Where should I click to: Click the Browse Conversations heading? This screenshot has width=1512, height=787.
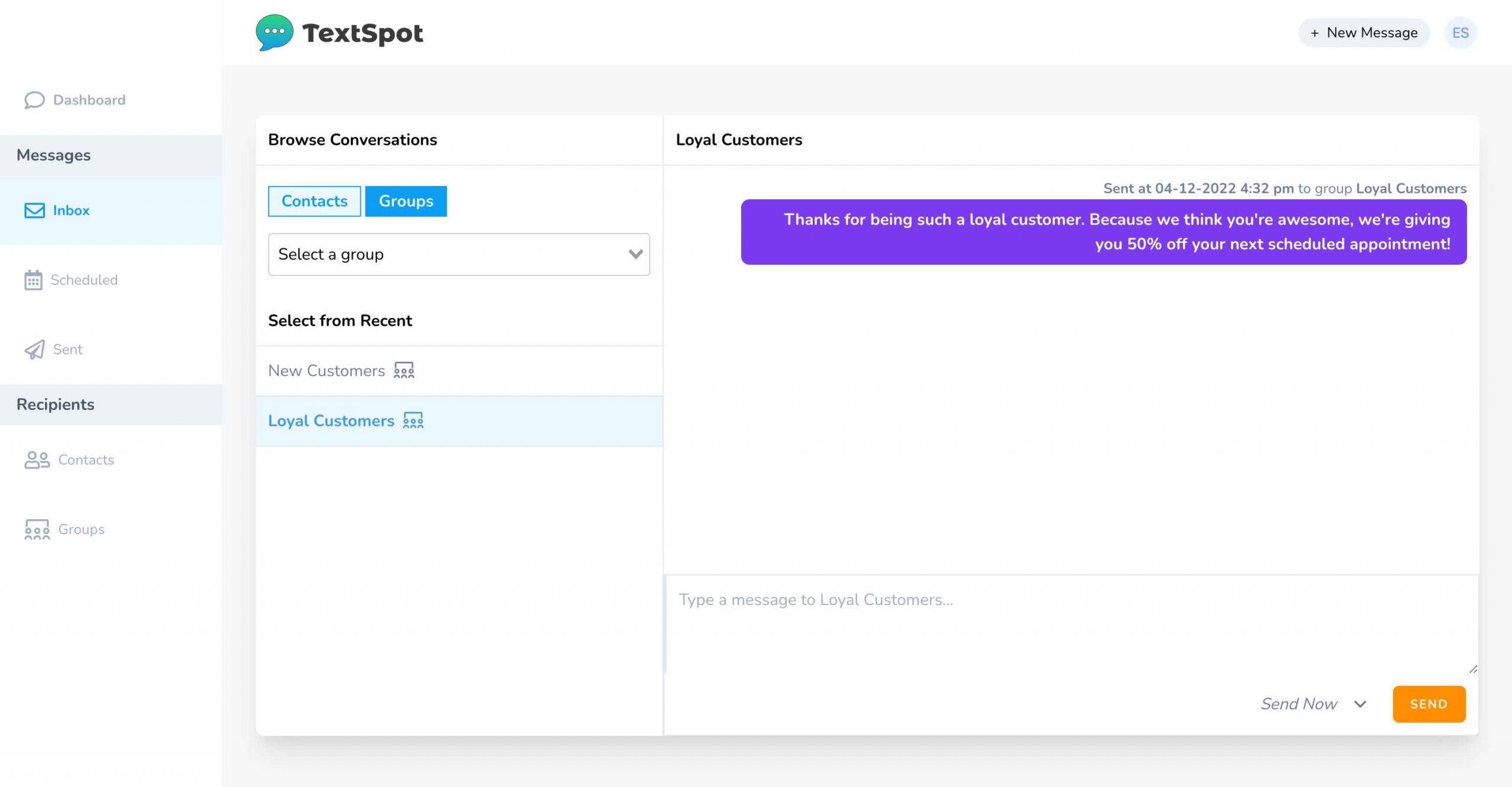(353, 140)
